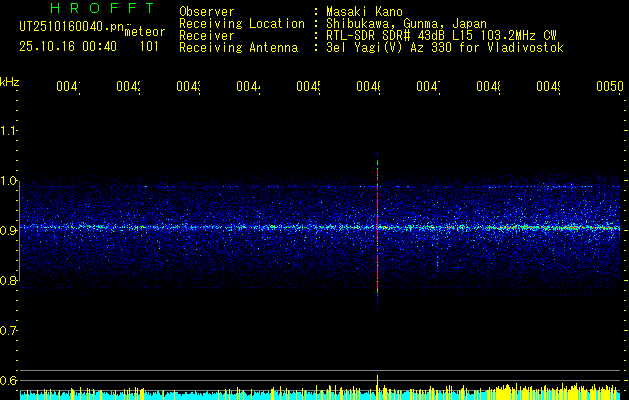
Task: Click the 0.7 kHz frequency label
Action: [x=8, y=331]
